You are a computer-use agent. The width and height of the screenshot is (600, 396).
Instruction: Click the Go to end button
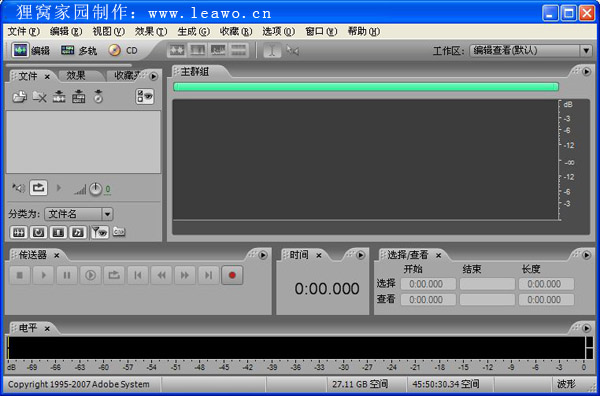pos(209,275)
